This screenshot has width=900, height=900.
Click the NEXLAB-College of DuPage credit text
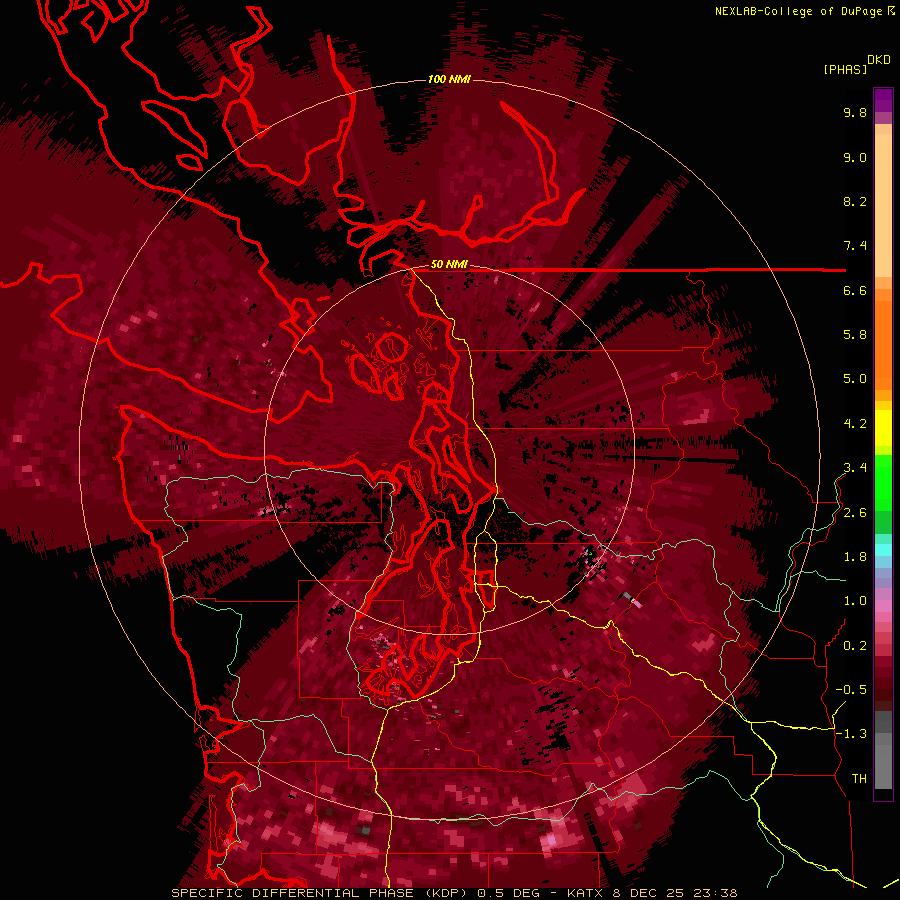798,11
